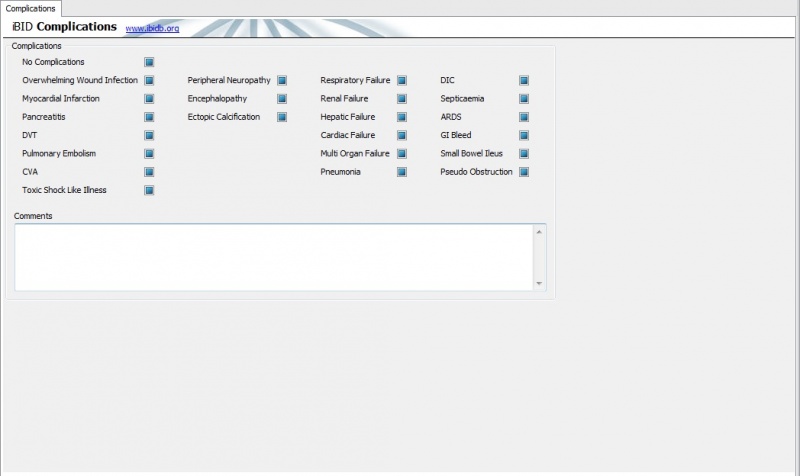Toggle the Septicaemia checkbox
The image size is (800, 476).
tap(524, 99)
